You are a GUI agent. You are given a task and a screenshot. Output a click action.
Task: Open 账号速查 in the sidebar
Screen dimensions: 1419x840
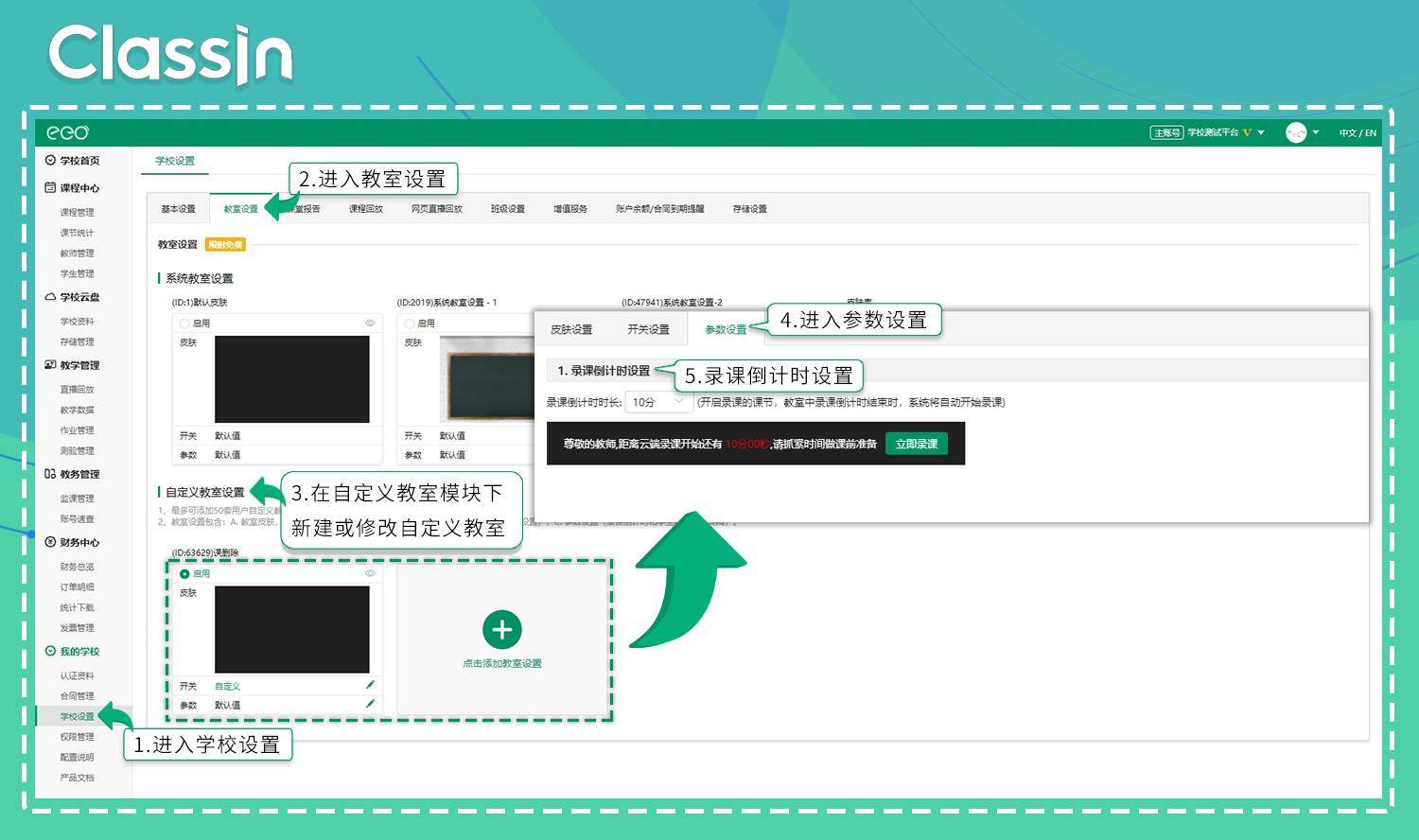pyautogui.click(x=78, y=519)
